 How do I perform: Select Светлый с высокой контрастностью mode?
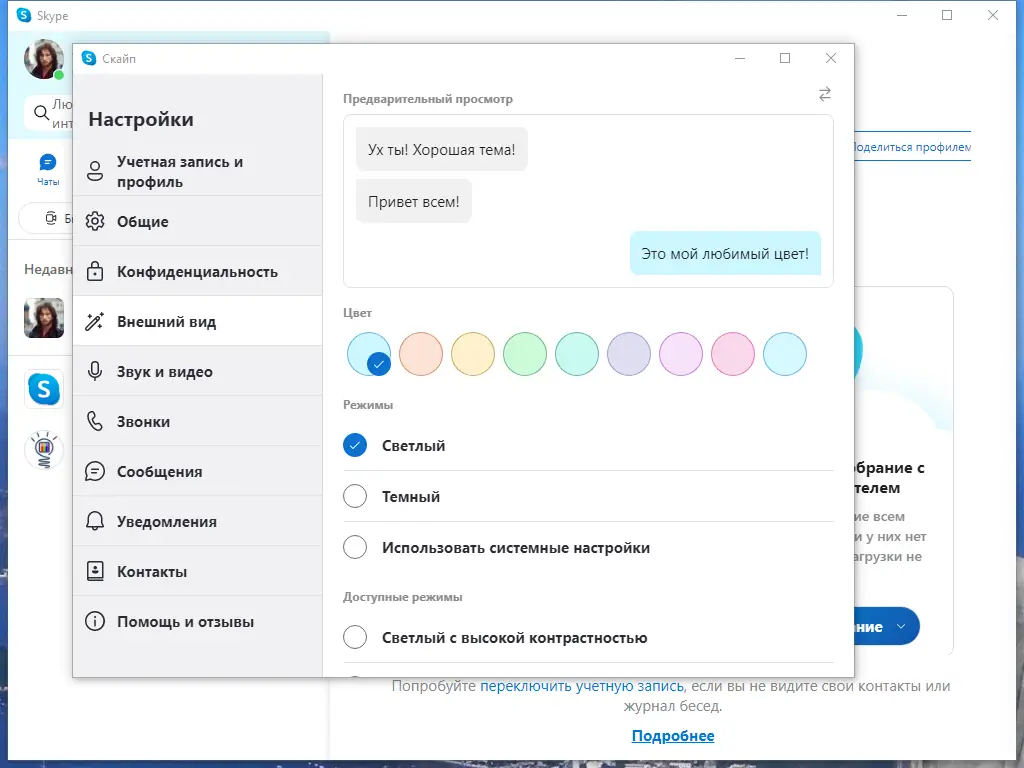(x=355, y=636)
